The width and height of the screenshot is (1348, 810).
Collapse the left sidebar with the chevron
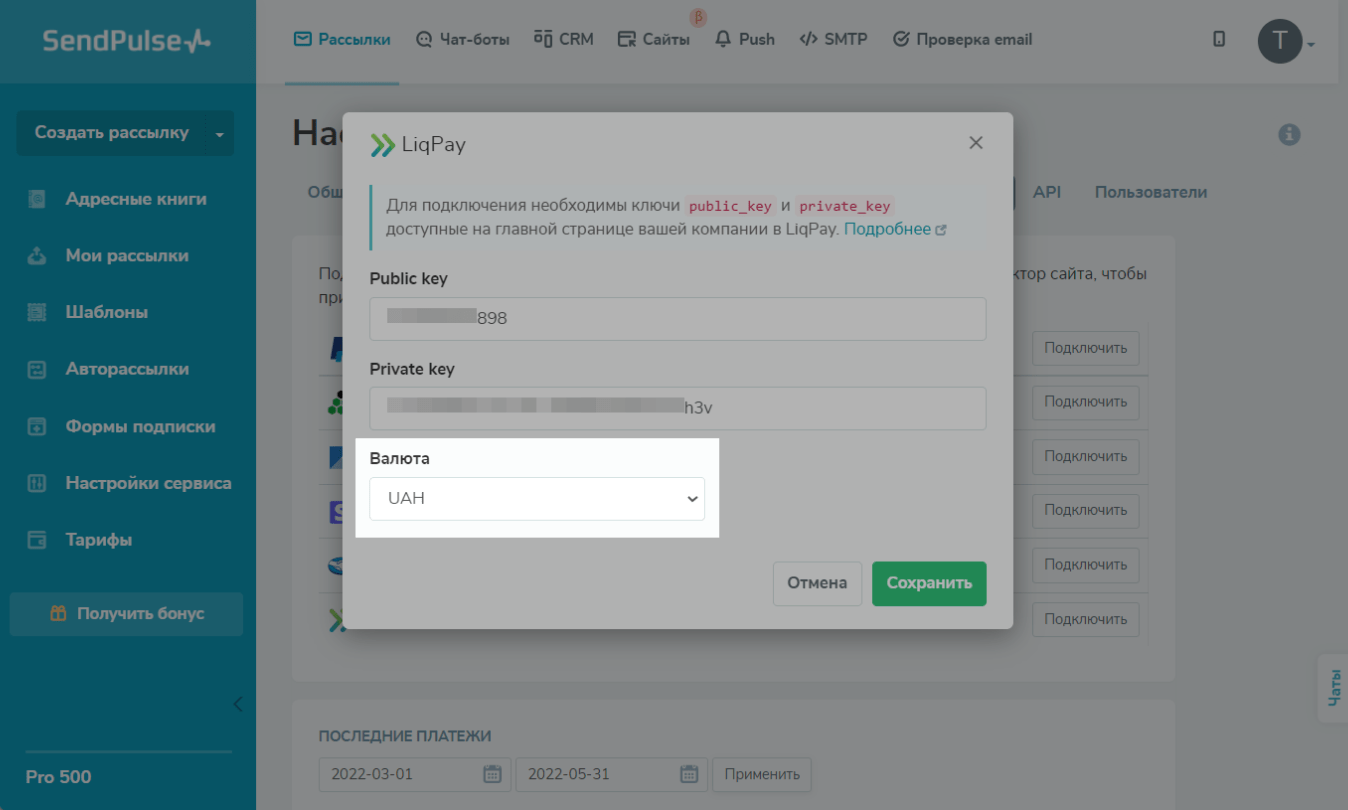pos(237,704)
